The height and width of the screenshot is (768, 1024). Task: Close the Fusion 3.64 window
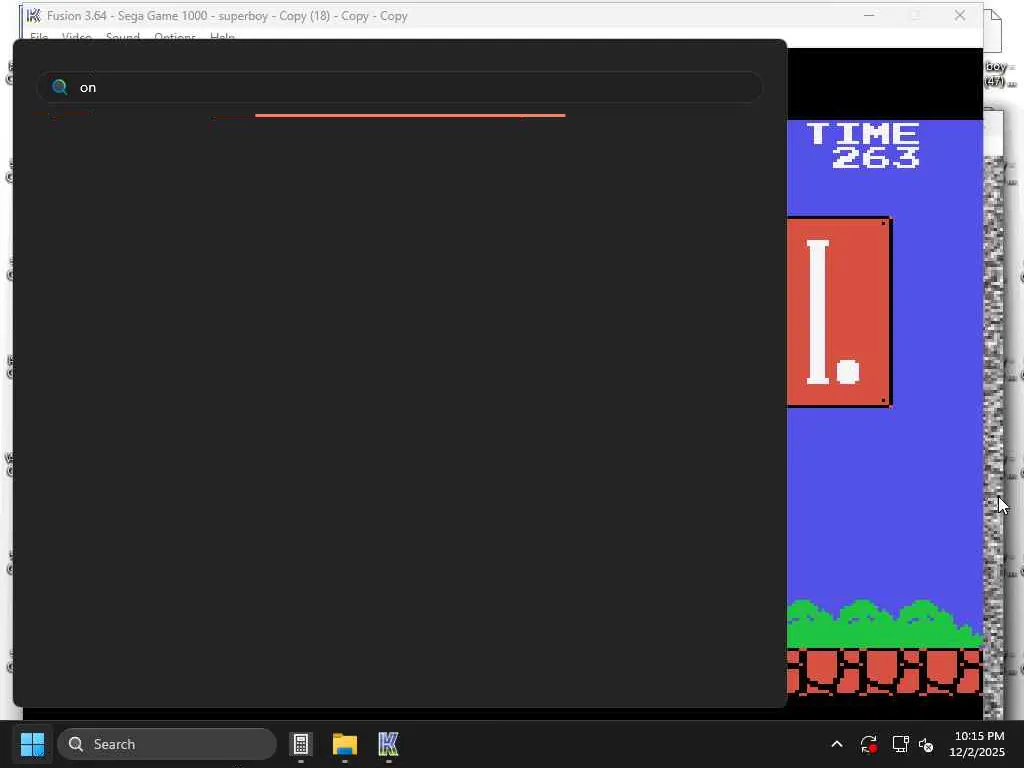point(959,16)
